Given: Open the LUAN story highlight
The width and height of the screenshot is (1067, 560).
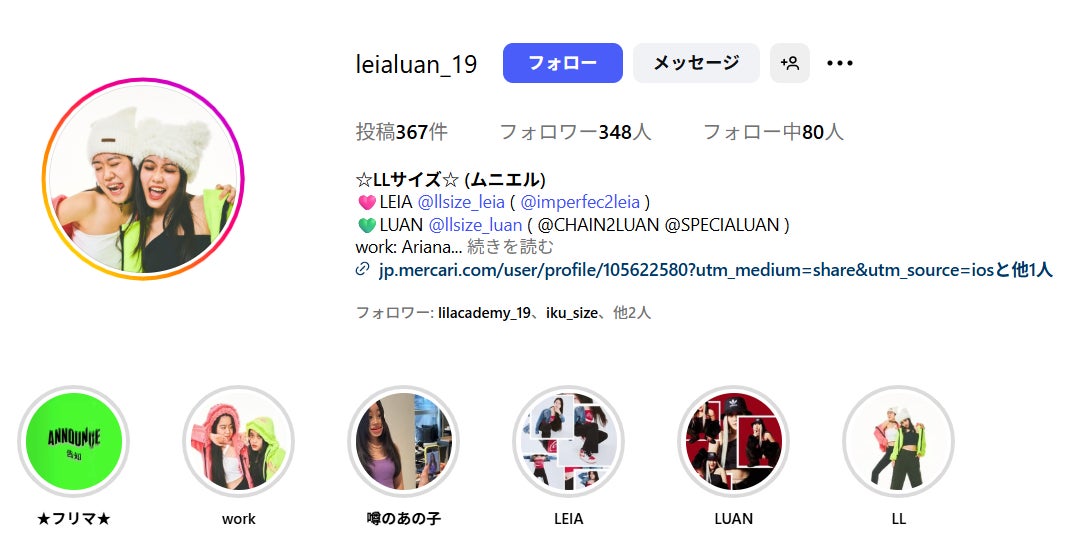Looking at the screenshot, I should click(x=734, y=441).
